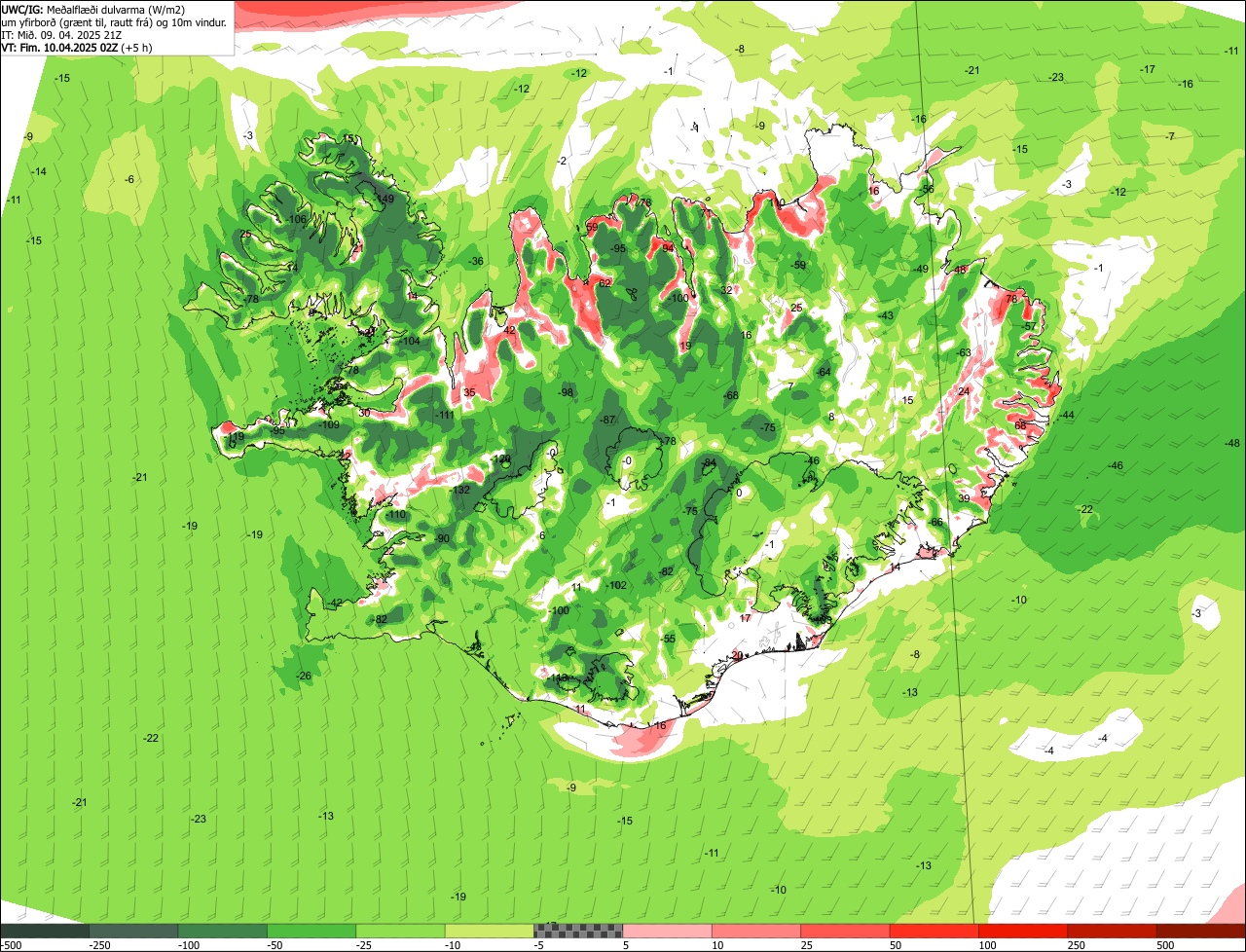Click the legend swatch between 250 and 500
Image resolution: width=1246 pixels, height=952 pixels.
[x=1113, y=931]
